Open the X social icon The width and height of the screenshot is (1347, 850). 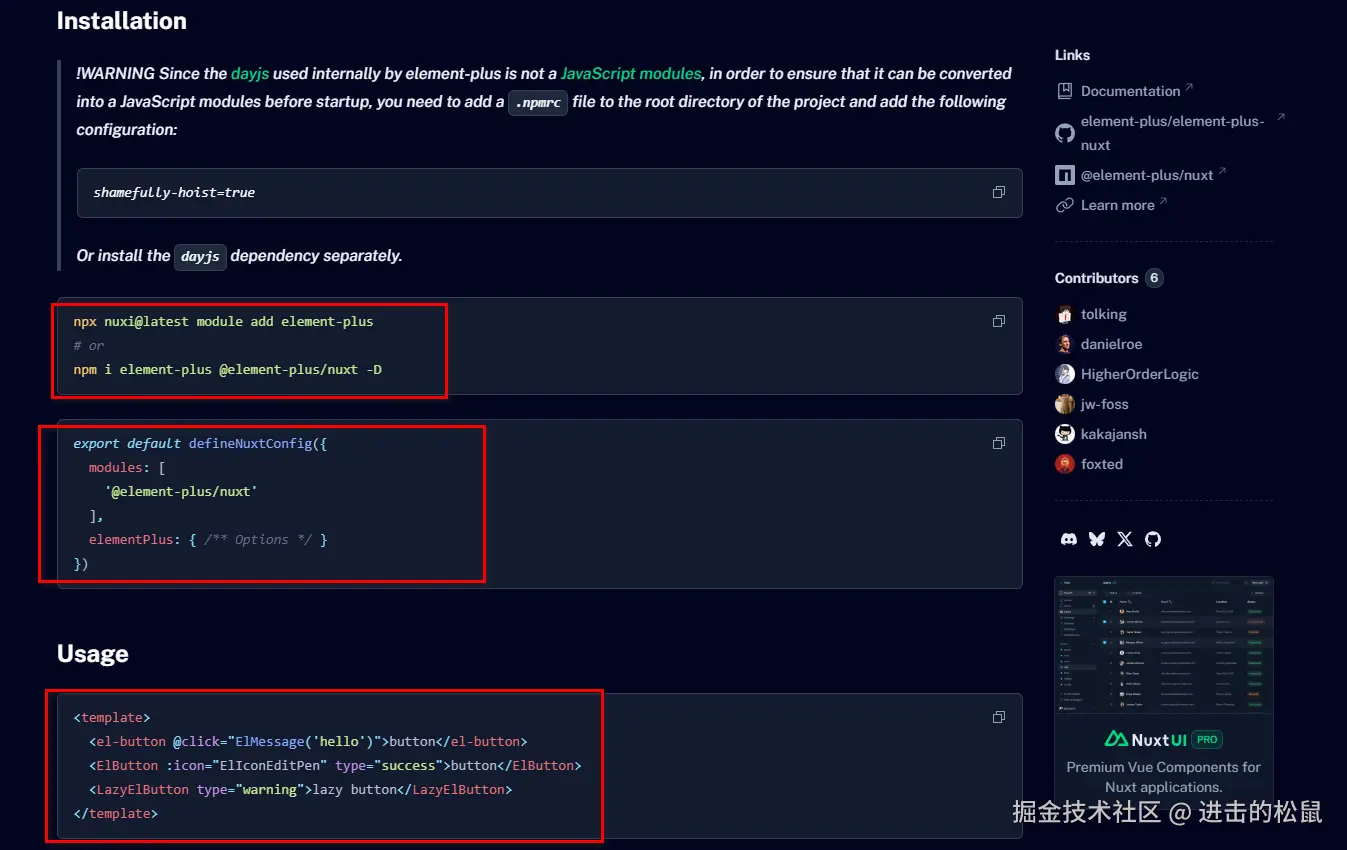click(1125, 539)
